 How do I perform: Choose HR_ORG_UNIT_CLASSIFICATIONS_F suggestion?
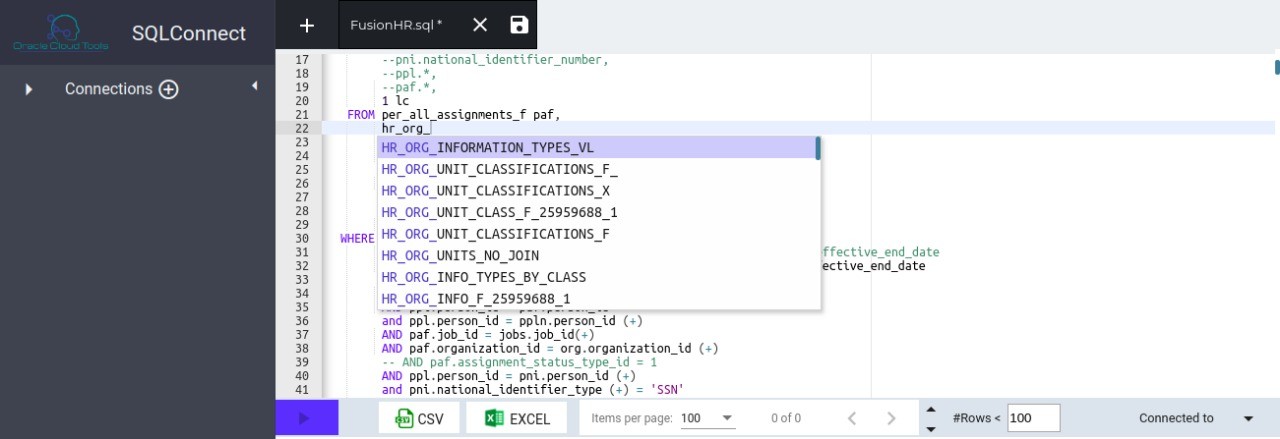[x=598, y=234]
